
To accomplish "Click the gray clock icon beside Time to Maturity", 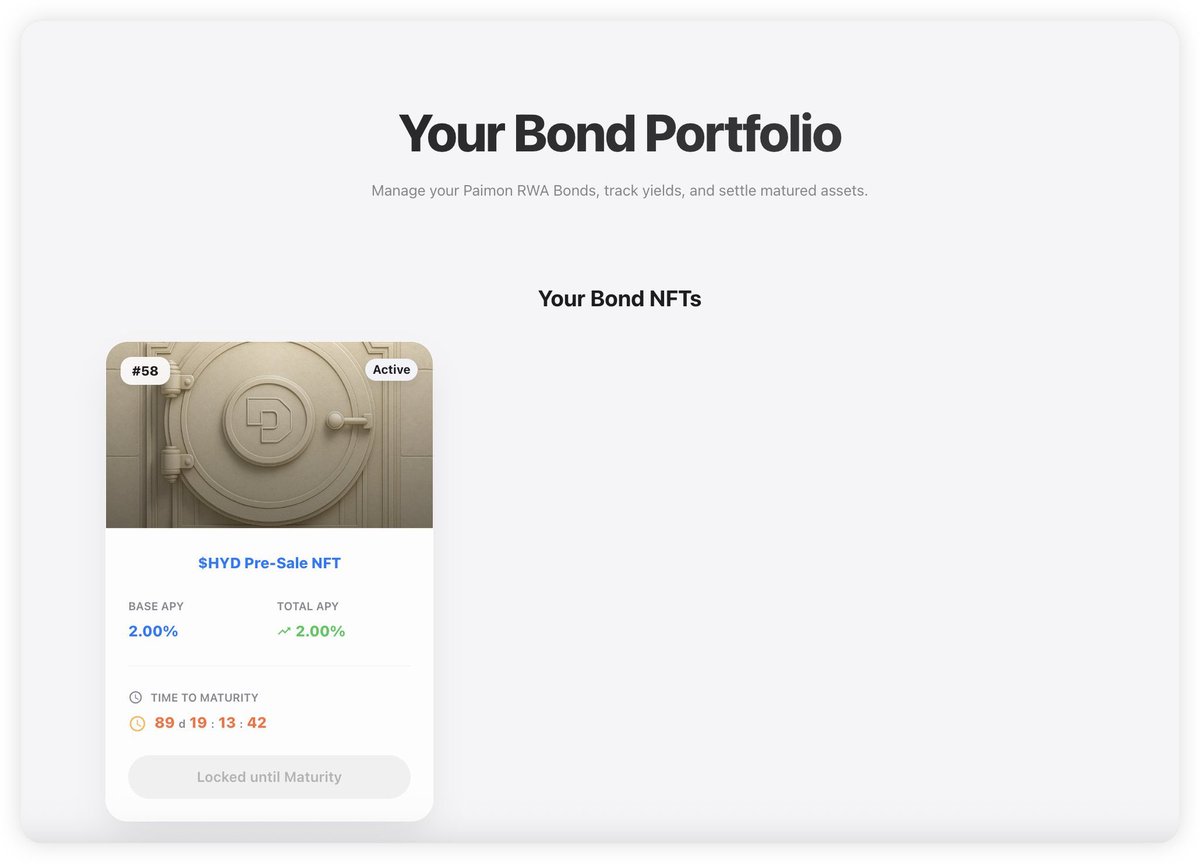I will click(136, 698).
